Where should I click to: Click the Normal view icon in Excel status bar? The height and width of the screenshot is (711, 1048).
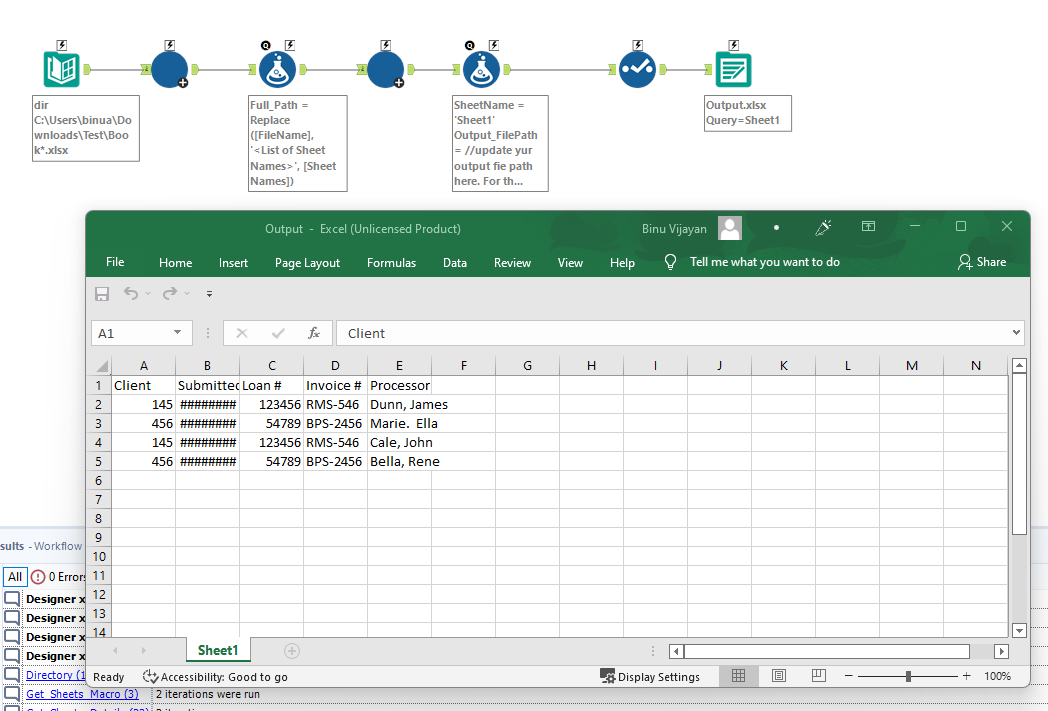tap(738, 676)
